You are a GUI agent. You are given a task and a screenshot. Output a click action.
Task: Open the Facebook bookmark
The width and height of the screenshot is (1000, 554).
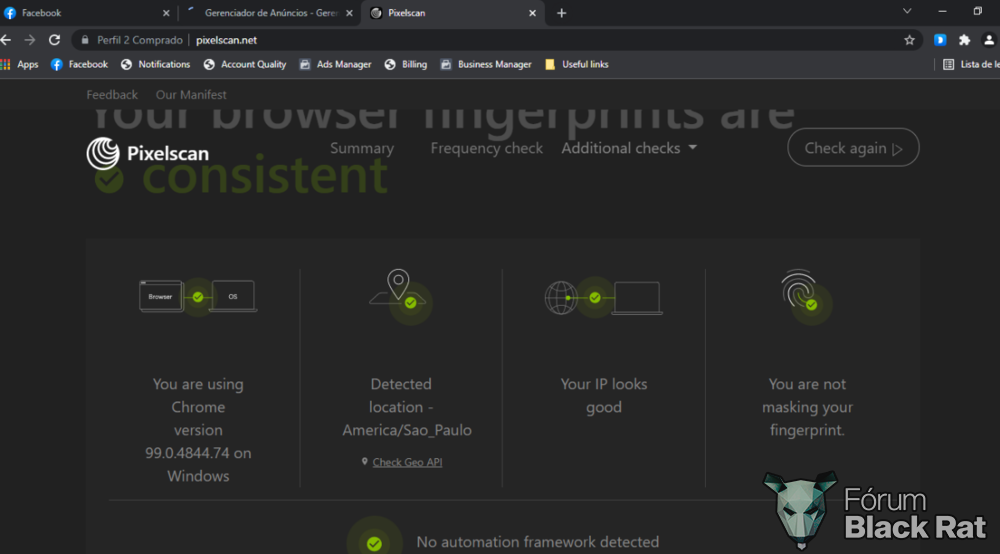[80, 64]
